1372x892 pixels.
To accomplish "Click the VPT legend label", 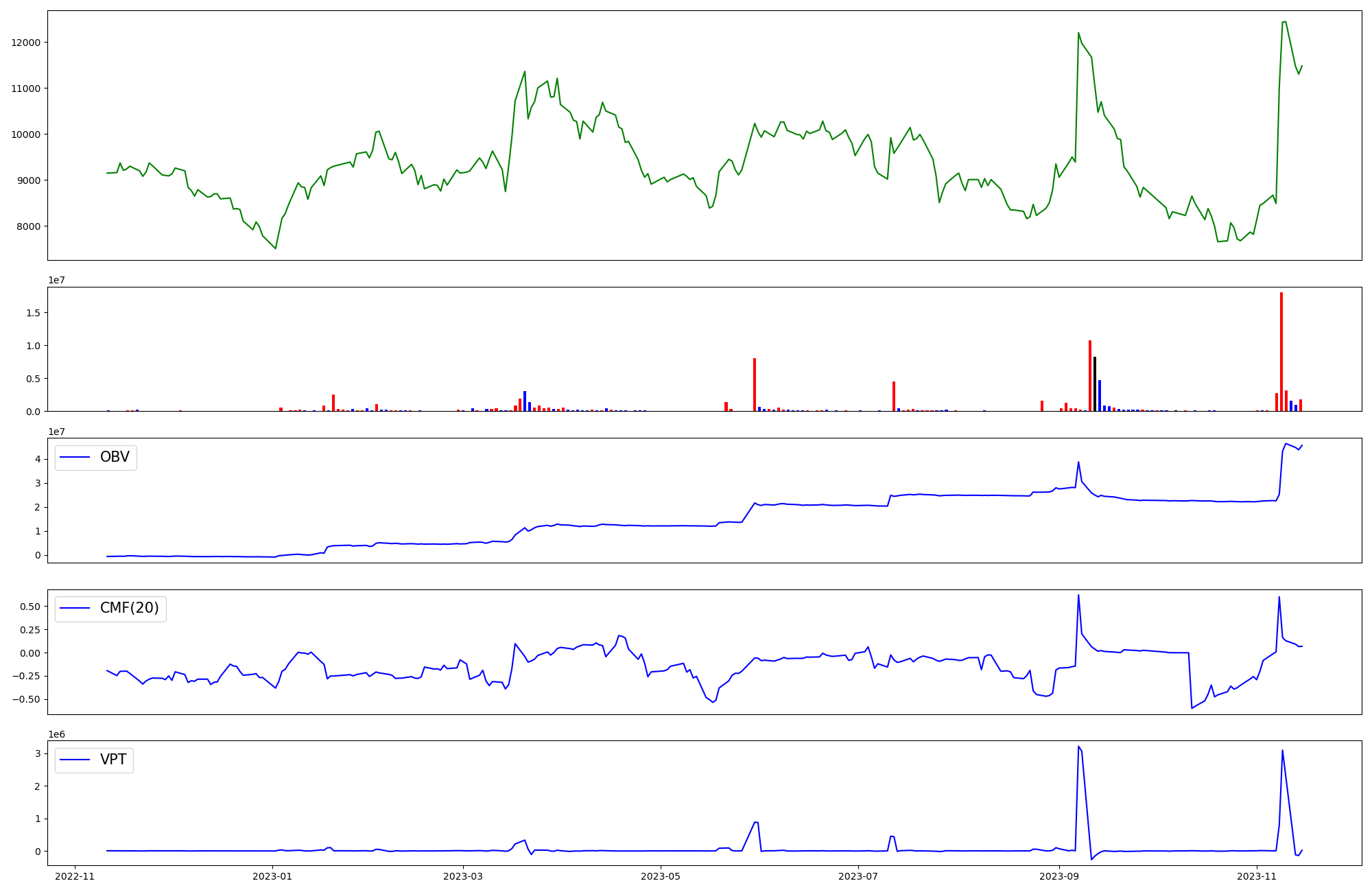I will pyautogui.click(x=113, y=760).
